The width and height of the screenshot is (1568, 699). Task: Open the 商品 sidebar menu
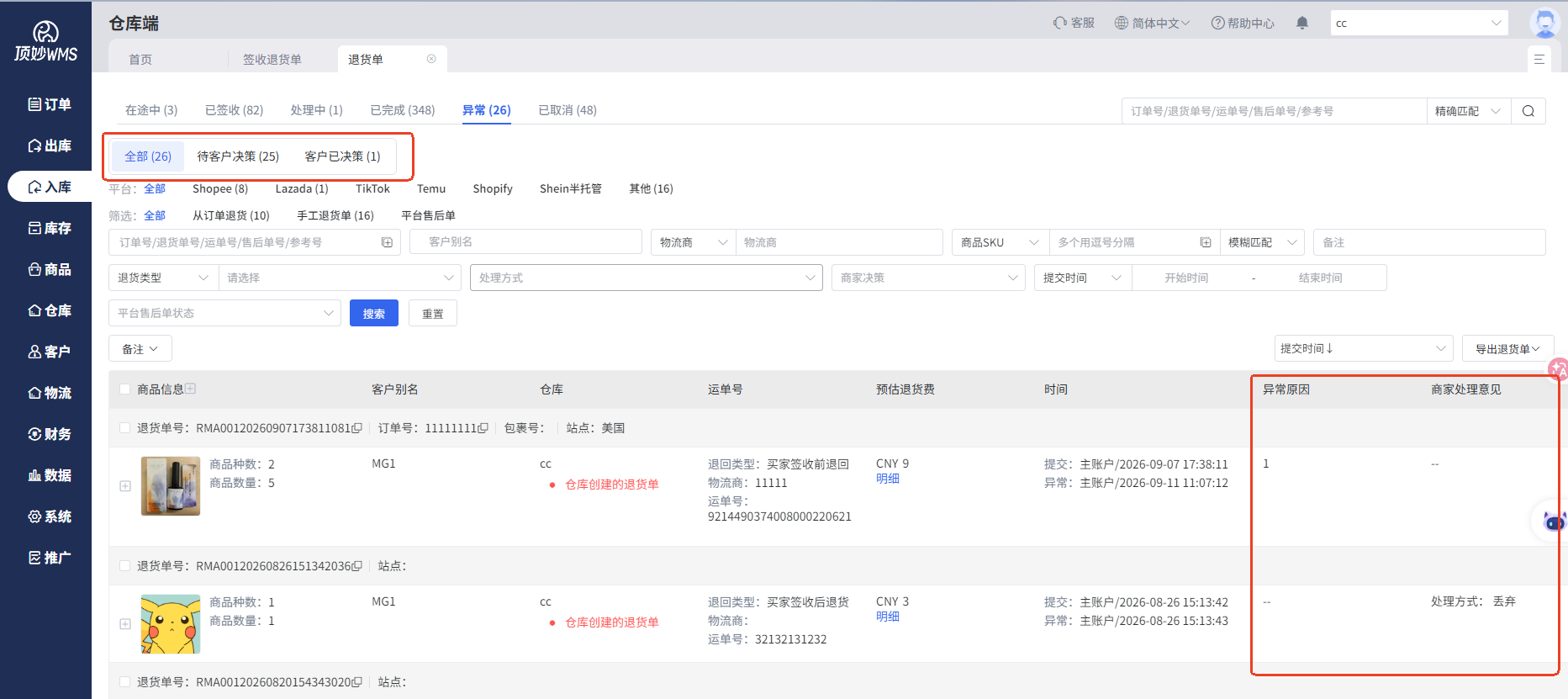click(49, 269)
